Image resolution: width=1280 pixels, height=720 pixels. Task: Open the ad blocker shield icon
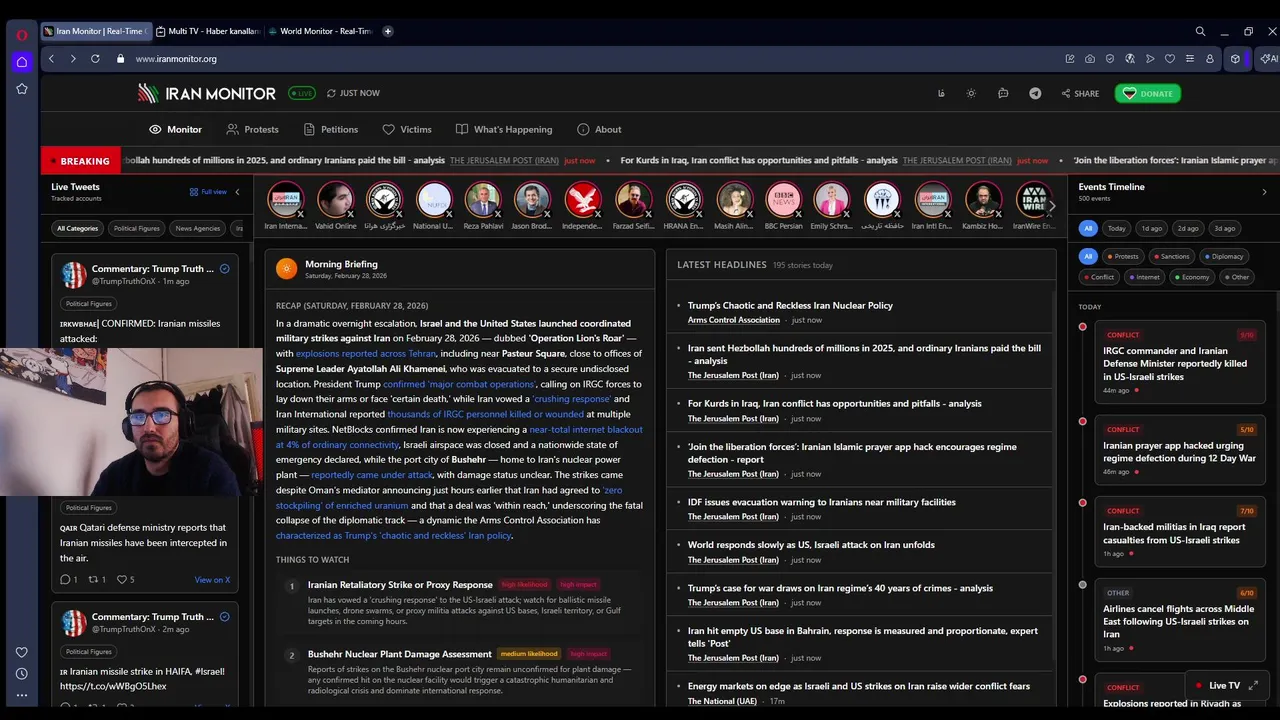point(1110,59)
